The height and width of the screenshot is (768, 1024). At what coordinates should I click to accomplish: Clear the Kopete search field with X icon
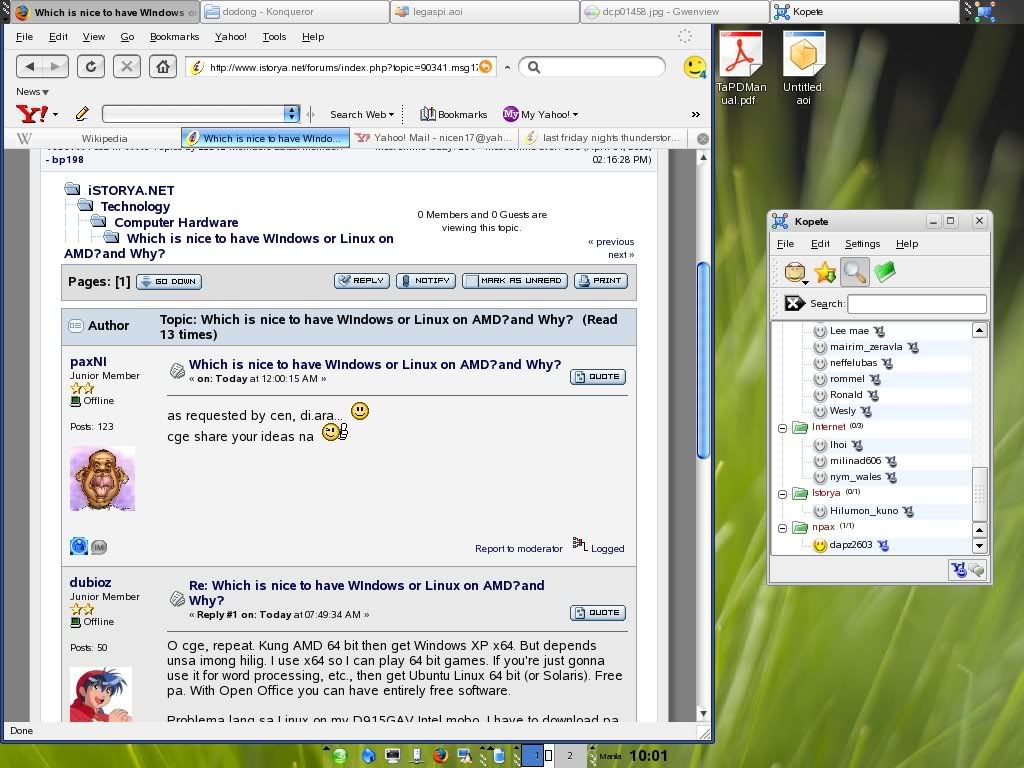pos(794,304)
